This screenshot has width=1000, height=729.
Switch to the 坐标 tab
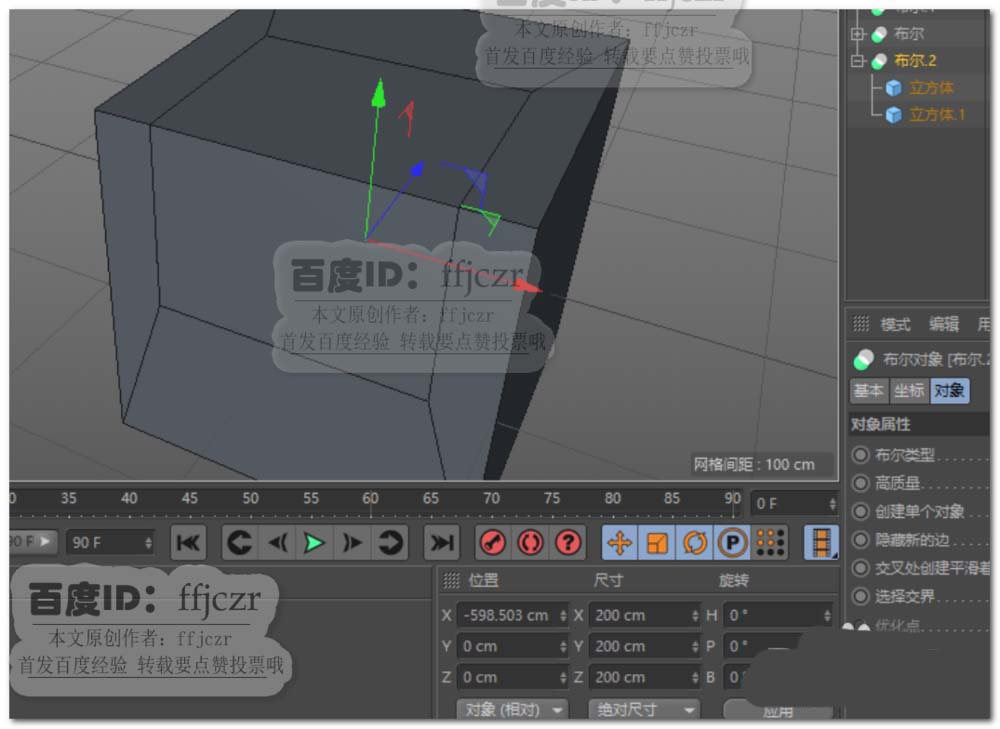tap(909, 390)
